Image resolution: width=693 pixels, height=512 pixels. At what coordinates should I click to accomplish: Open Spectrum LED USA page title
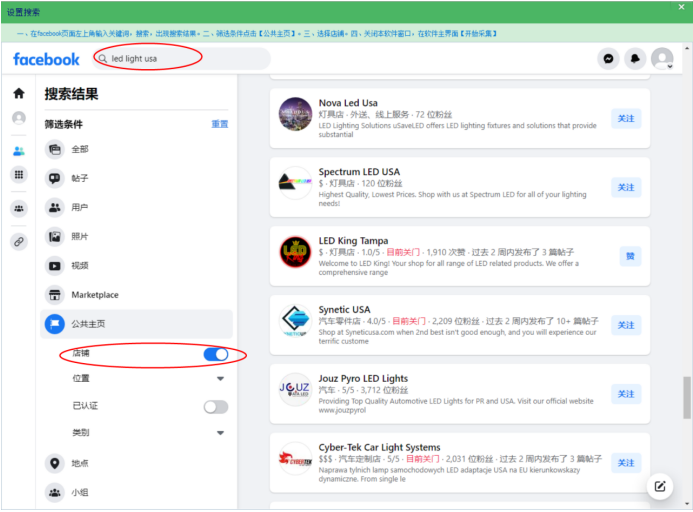tap(359, 172)
